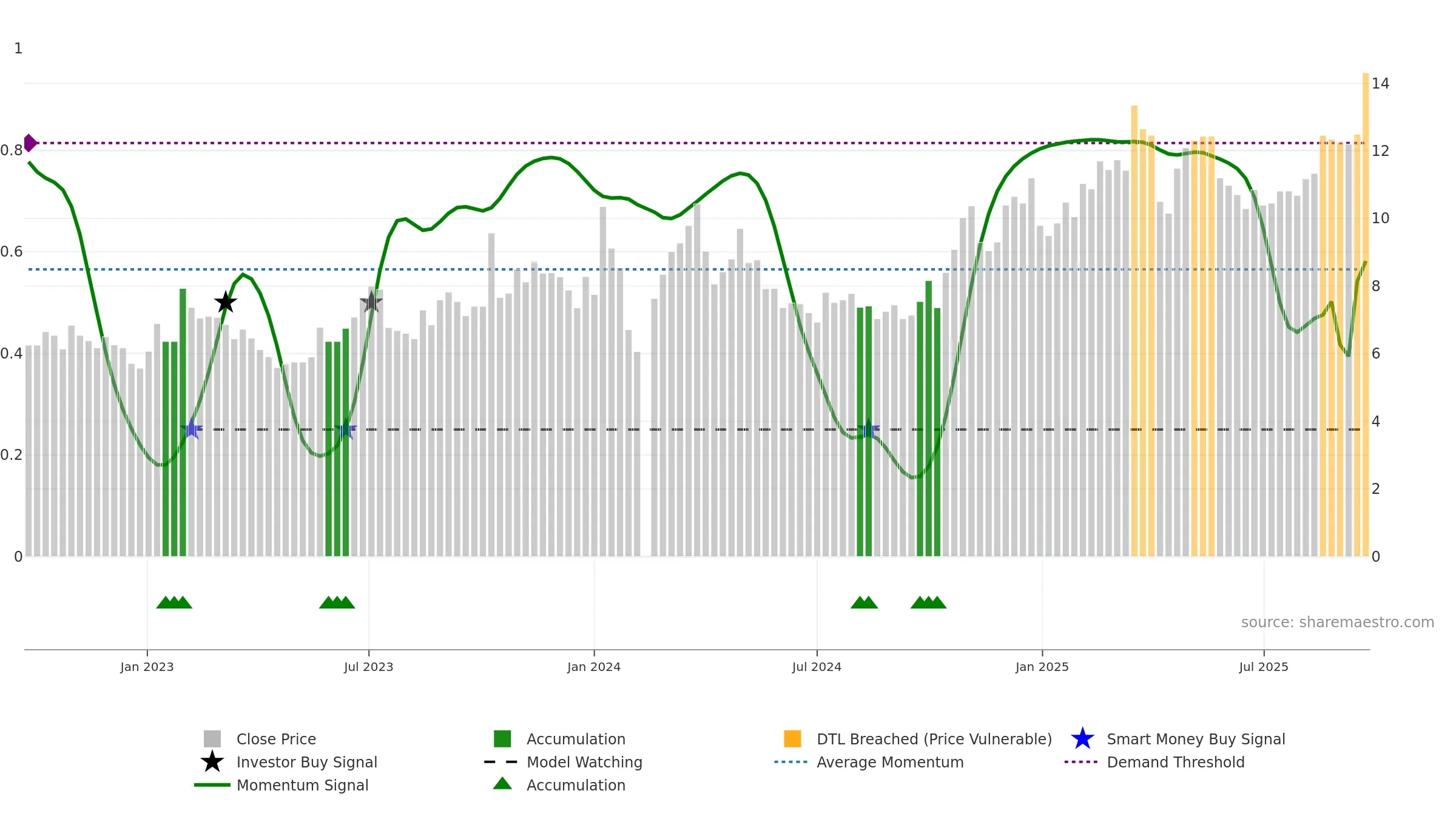The image size is (1456, 819).
Task: Toggle Average Momentum legend item
Action: click(x=890, y=762)
